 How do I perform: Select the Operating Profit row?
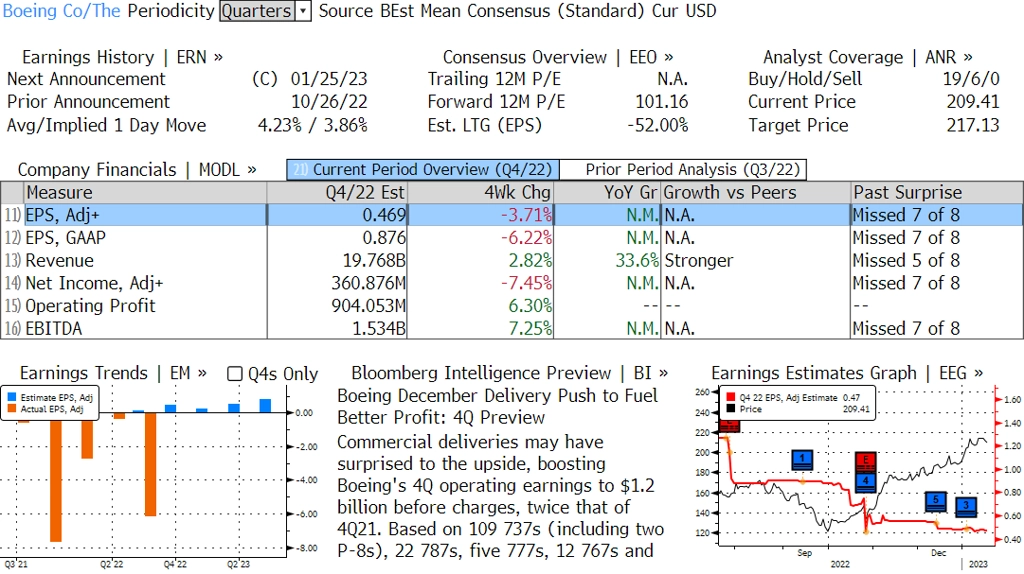(512, 306)
